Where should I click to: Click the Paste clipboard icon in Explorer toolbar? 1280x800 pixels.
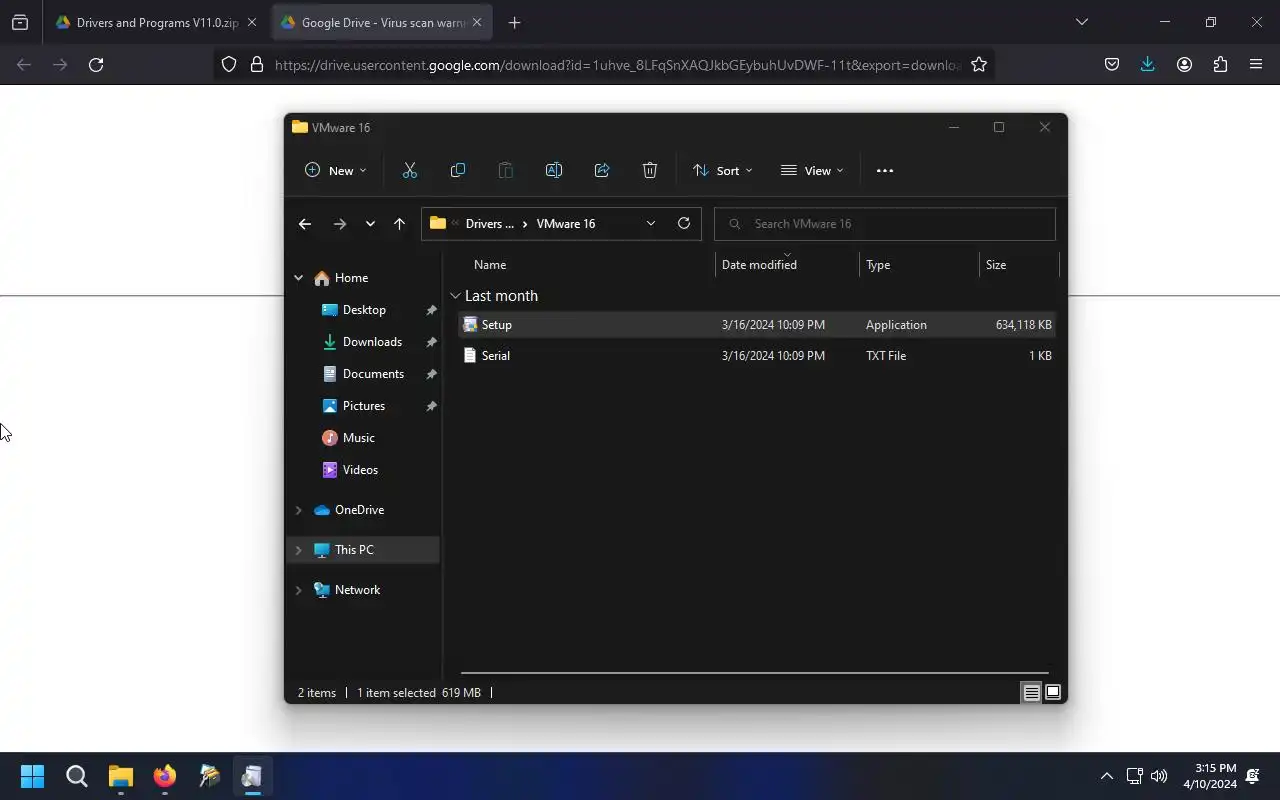point(506,170)
